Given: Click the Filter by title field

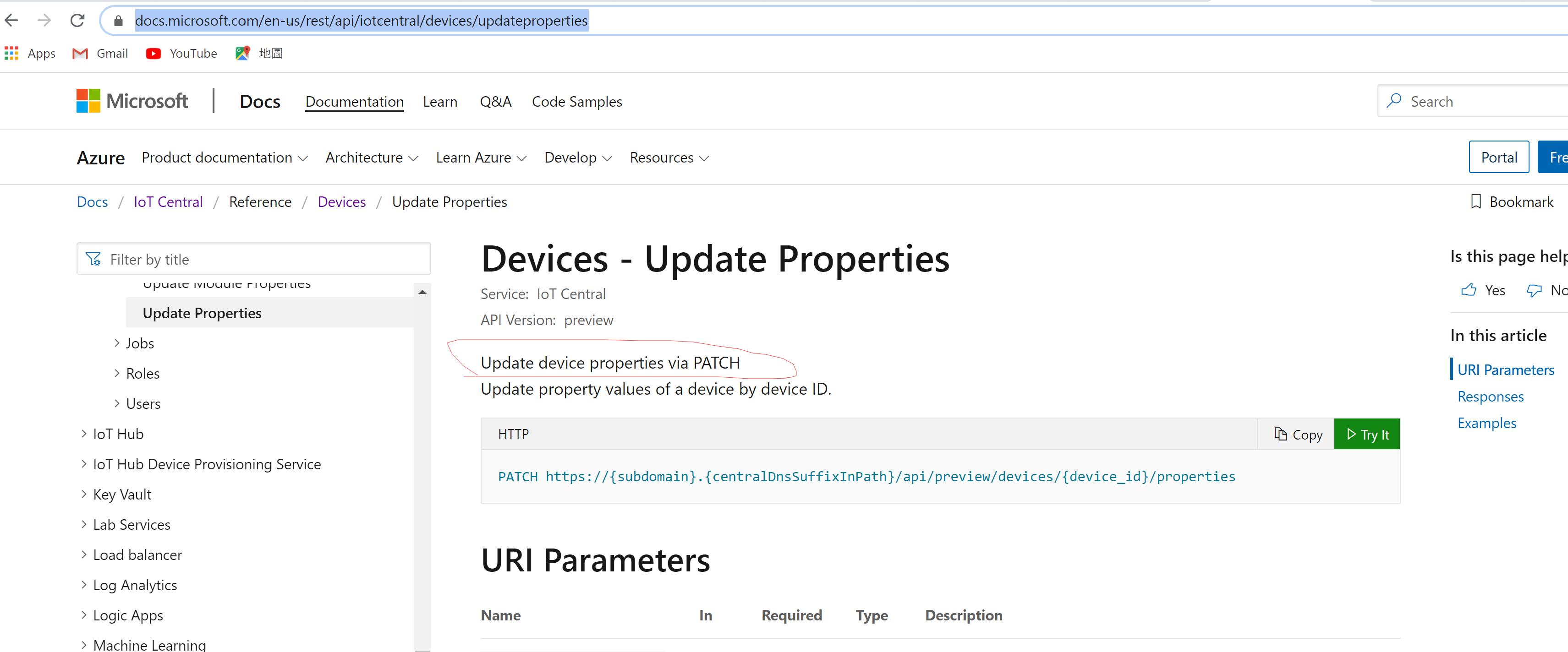Looking at the screenshot, I should click(254, 259).
